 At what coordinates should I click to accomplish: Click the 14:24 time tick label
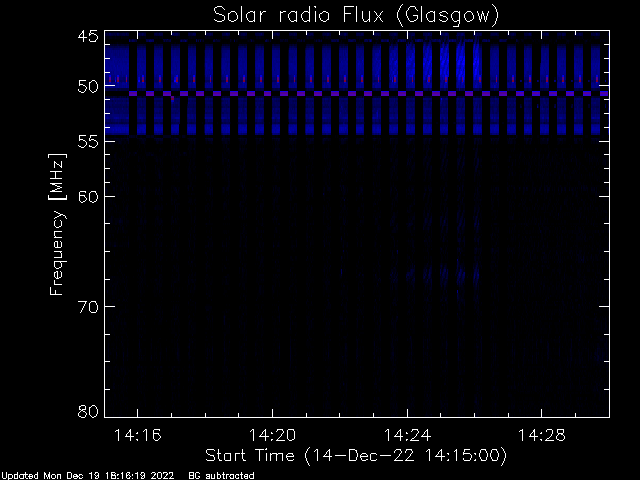407,435
